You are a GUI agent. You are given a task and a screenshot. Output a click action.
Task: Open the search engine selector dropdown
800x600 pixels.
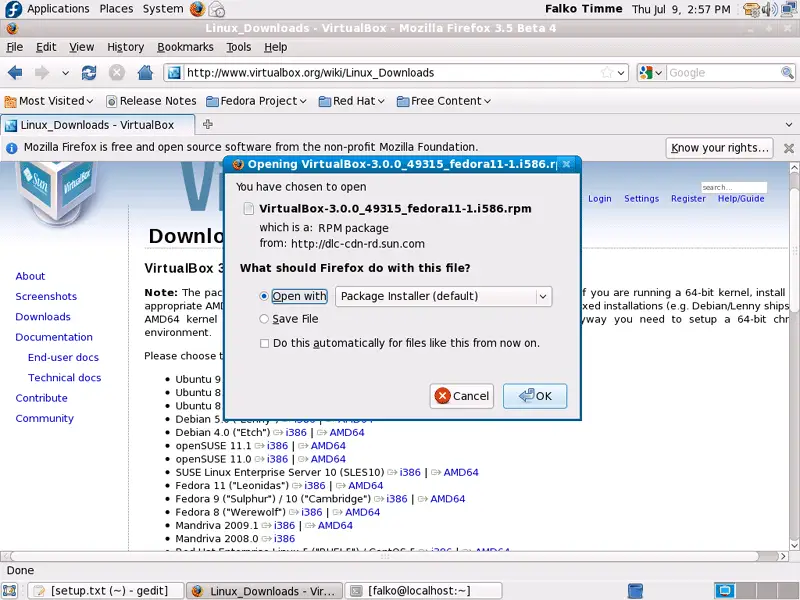[651, 73]
